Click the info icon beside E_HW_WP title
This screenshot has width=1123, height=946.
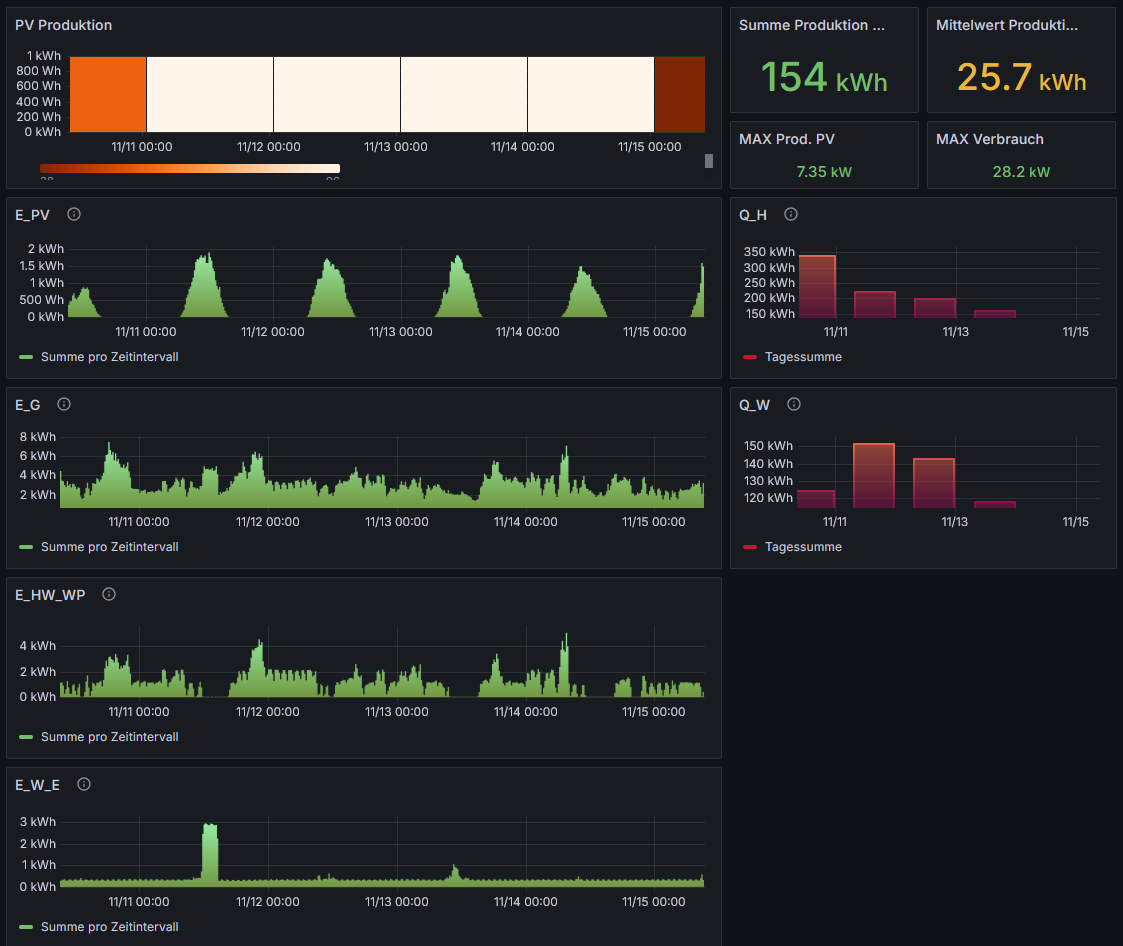point(109,594)
